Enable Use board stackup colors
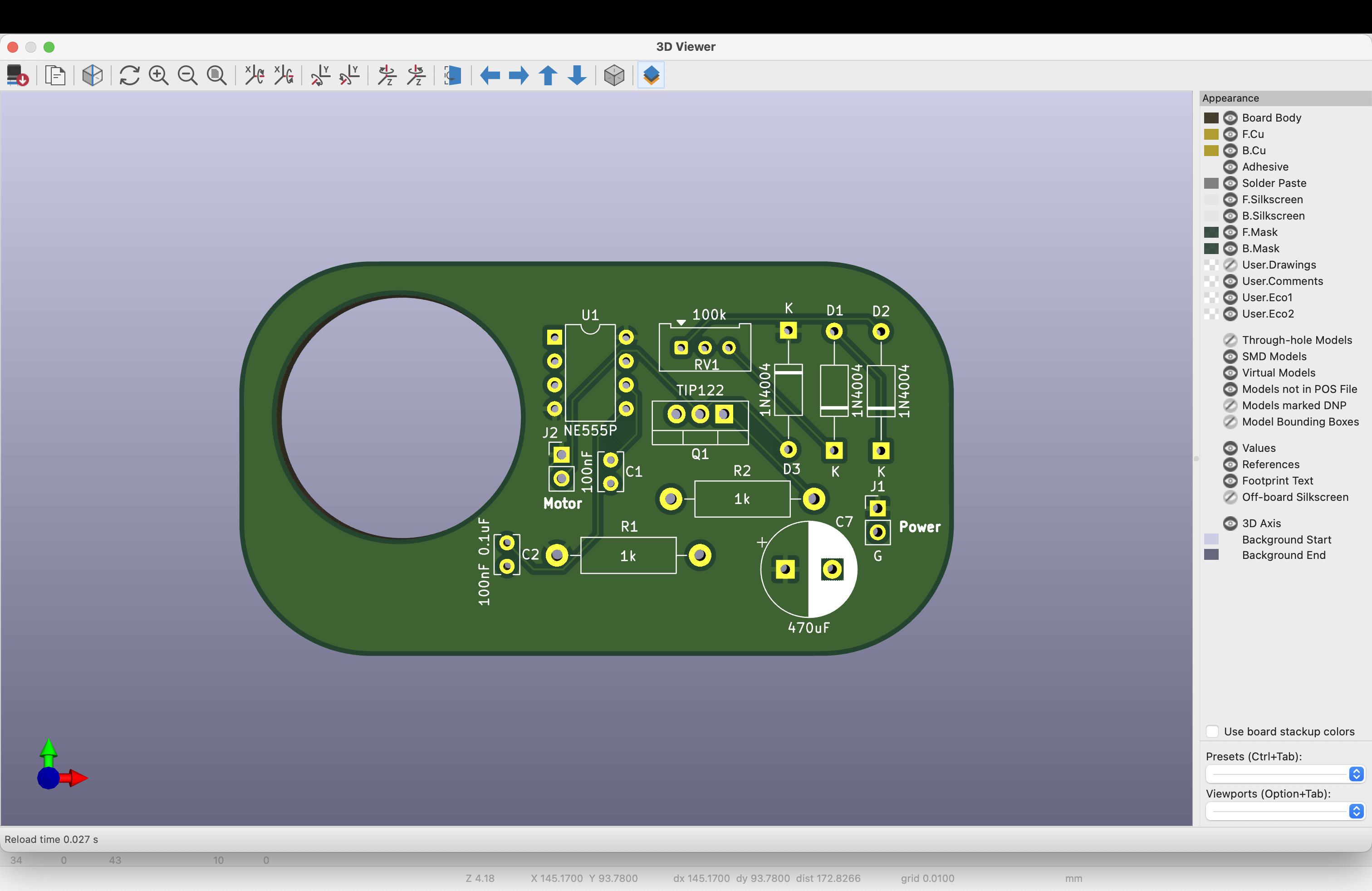 (1212, 731)
